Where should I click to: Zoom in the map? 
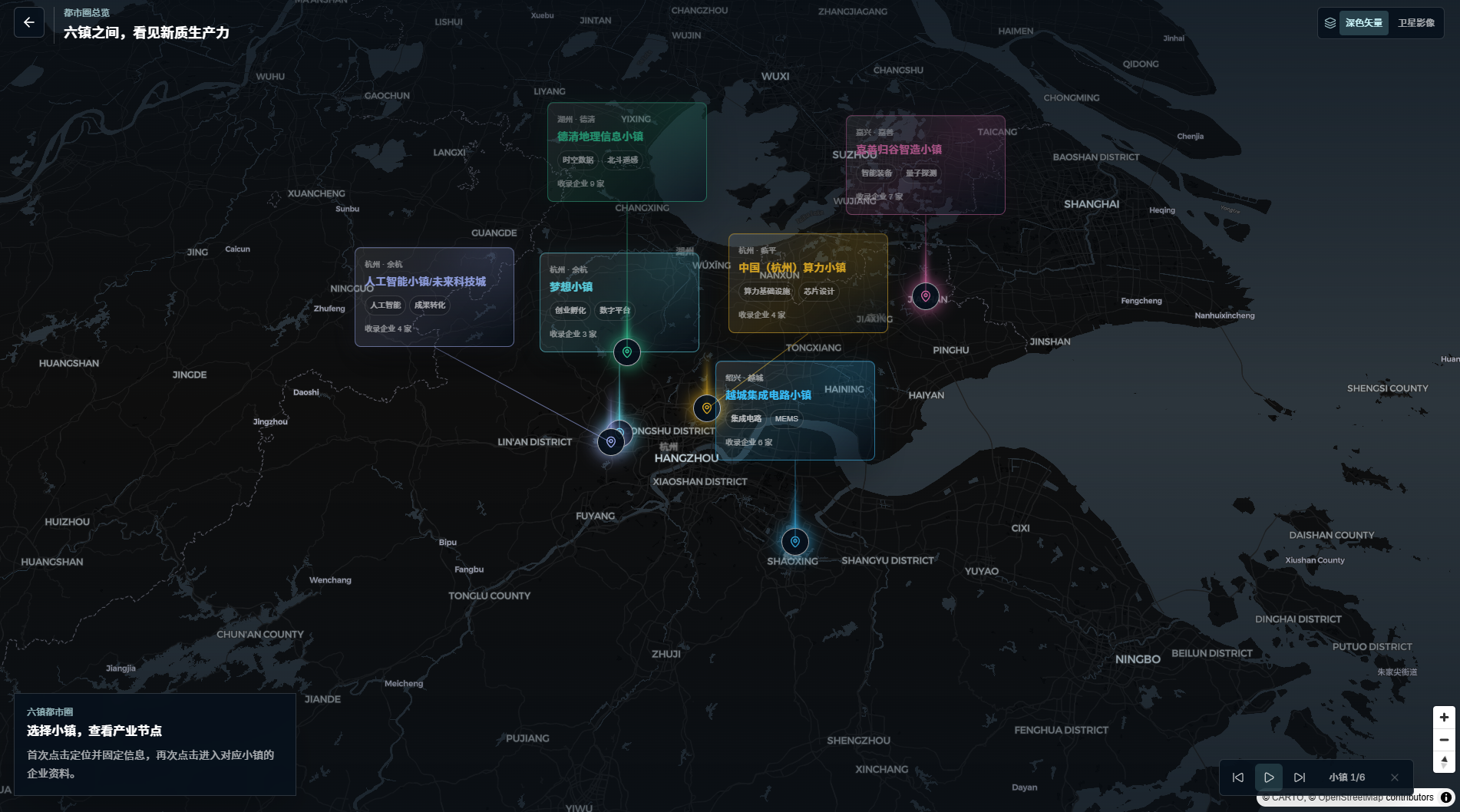[1444, 718]
